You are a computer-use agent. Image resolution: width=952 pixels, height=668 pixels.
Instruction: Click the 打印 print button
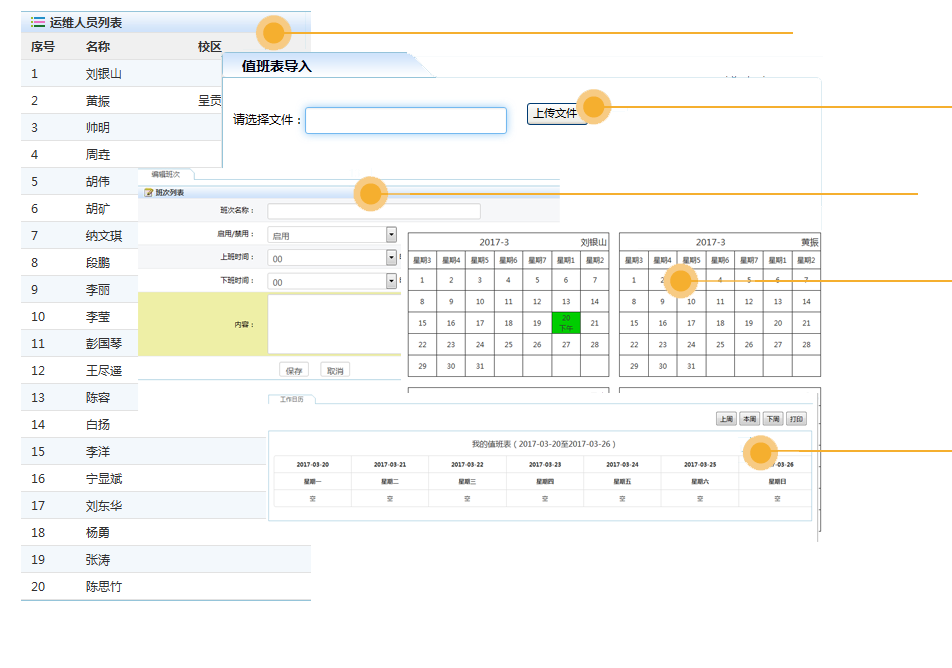coord(796,419)
